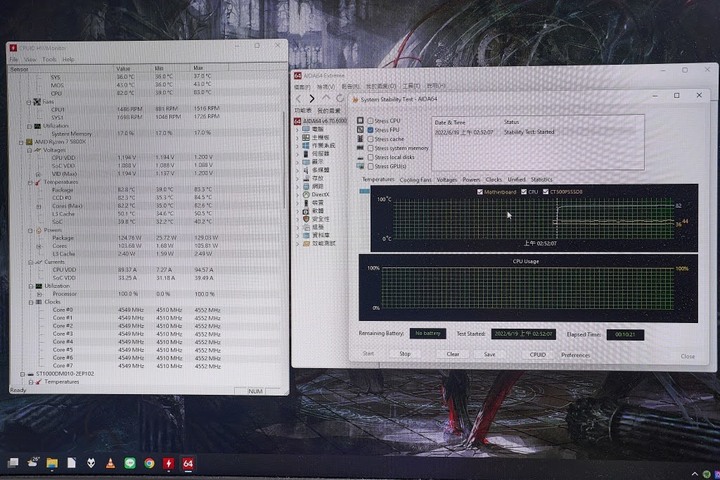Open File Explorer from the taskbar
This screenshot has height=480, width=720.
52,463
